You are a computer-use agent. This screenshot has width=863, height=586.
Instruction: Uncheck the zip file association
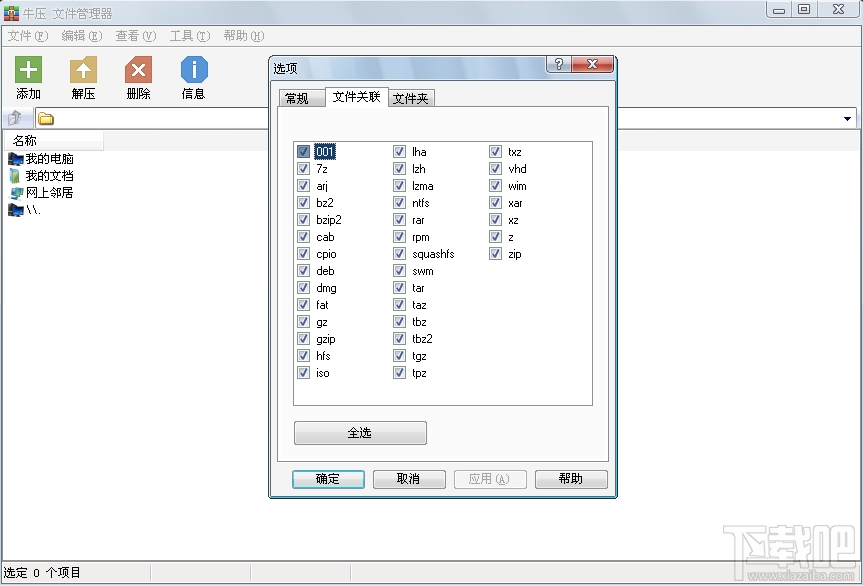coord(495,254)
